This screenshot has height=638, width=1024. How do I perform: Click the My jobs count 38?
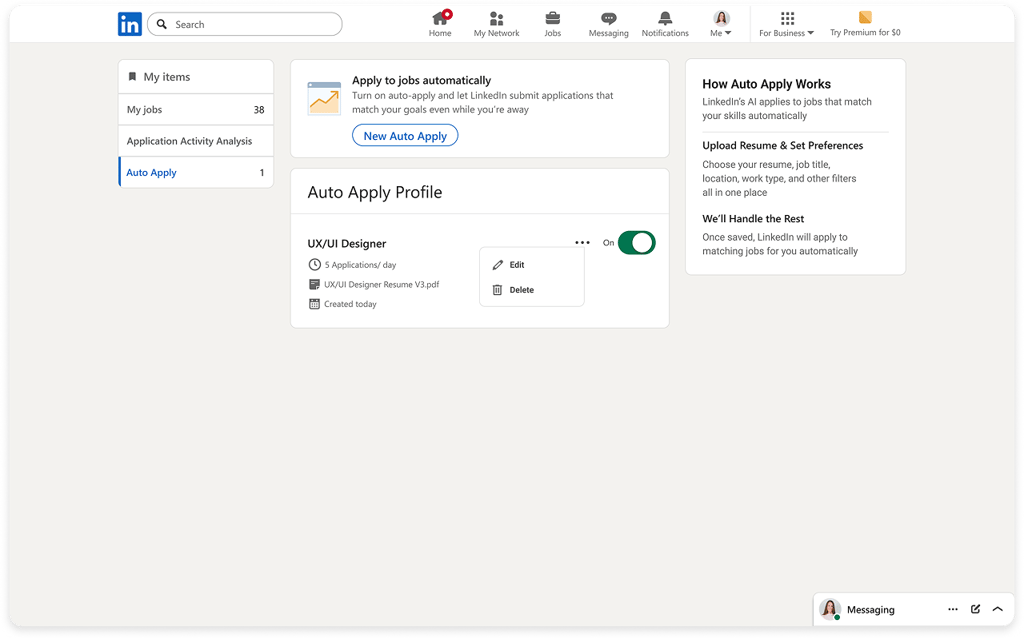point(259,110)
